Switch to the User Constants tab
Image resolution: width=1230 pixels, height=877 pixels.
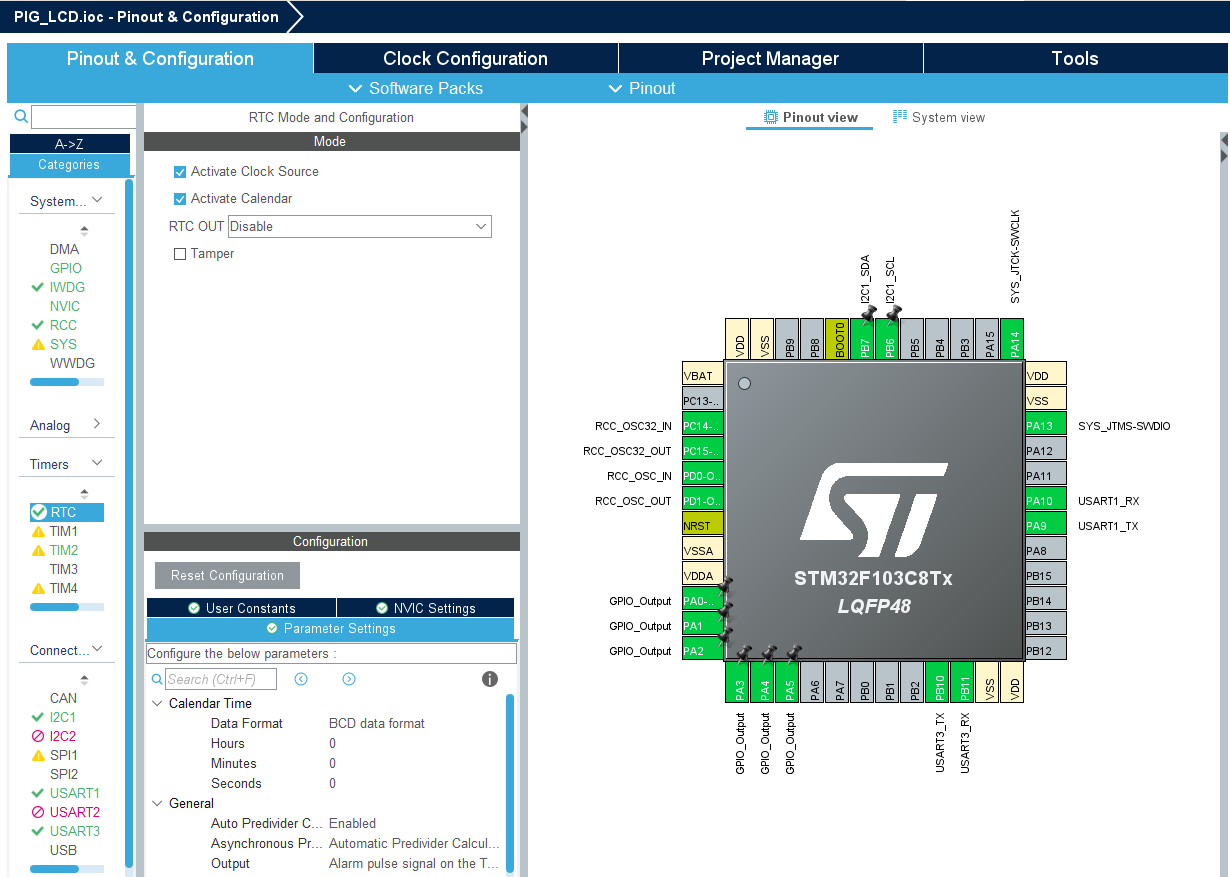pos(241,608)
